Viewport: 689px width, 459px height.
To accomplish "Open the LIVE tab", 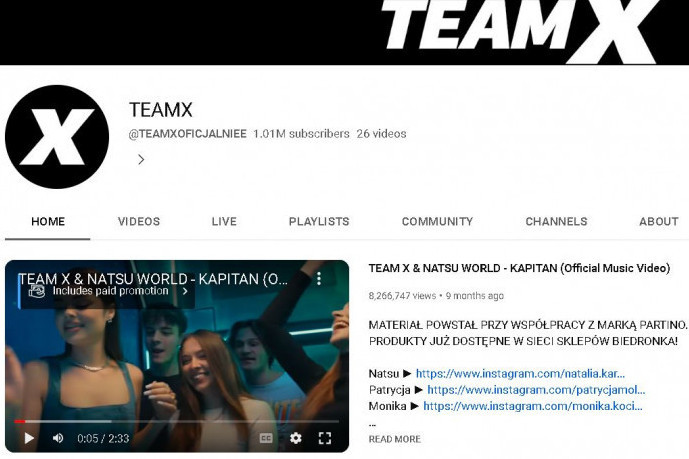I will point(224,221).
